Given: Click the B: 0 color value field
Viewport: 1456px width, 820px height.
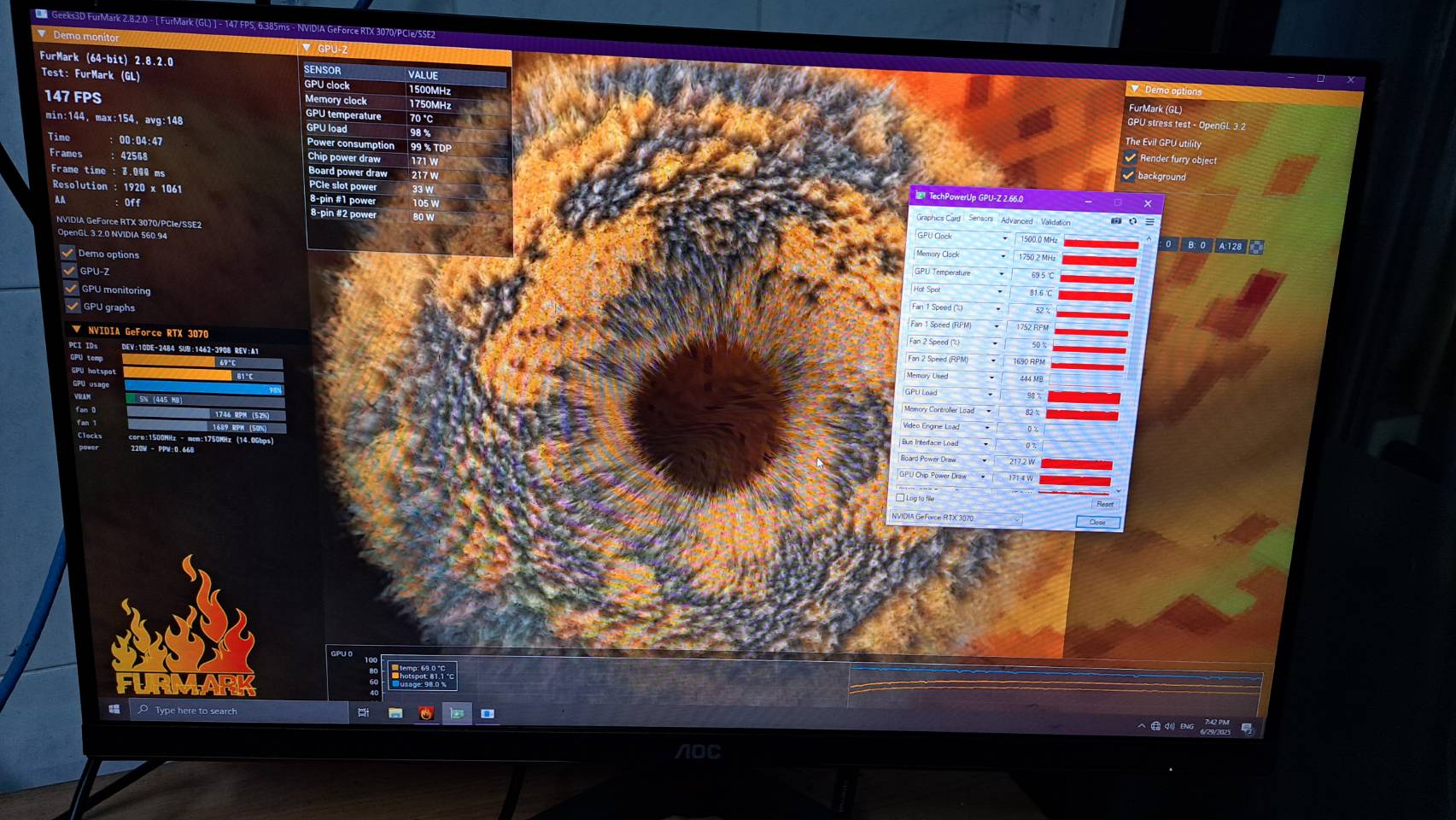Looking at the screenshot, I should click(x=1196, y=245).
